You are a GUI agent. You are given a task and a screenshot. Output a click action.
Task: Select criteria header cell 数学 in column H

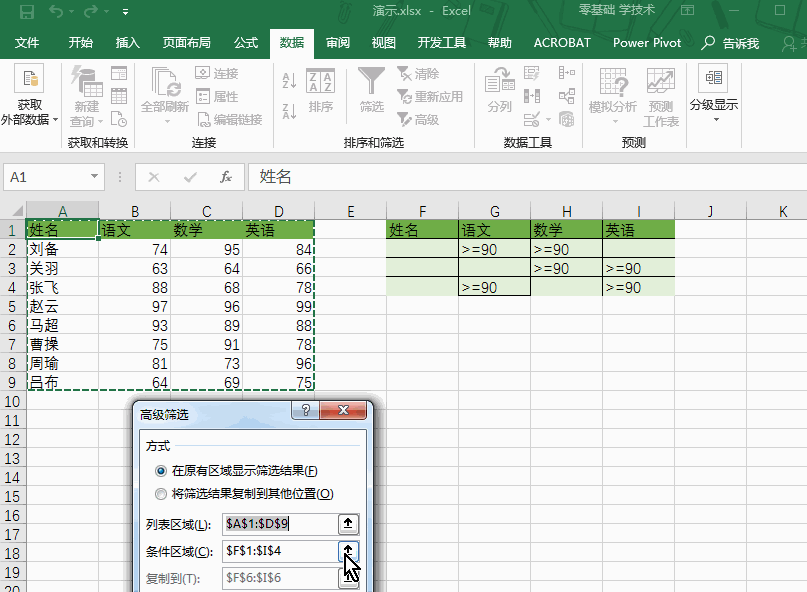coord(566,230)
